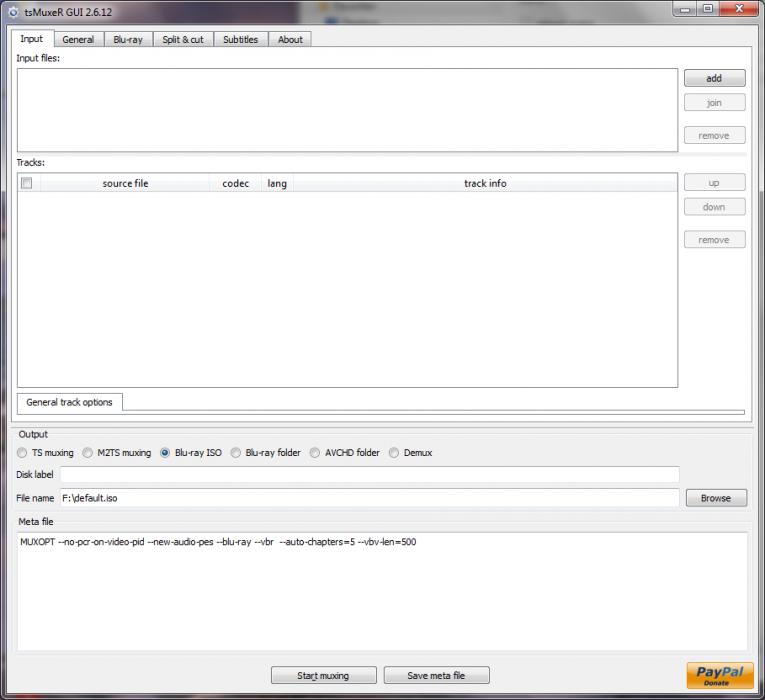Maximize the tsMuxeR window
765x700 pixels.
[x=708, y=9]
